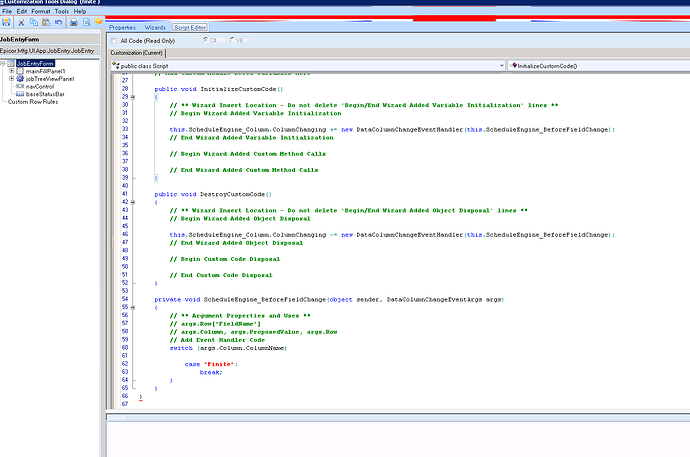
Task: Click the Print toolbar icon
Action: [74, 22]
